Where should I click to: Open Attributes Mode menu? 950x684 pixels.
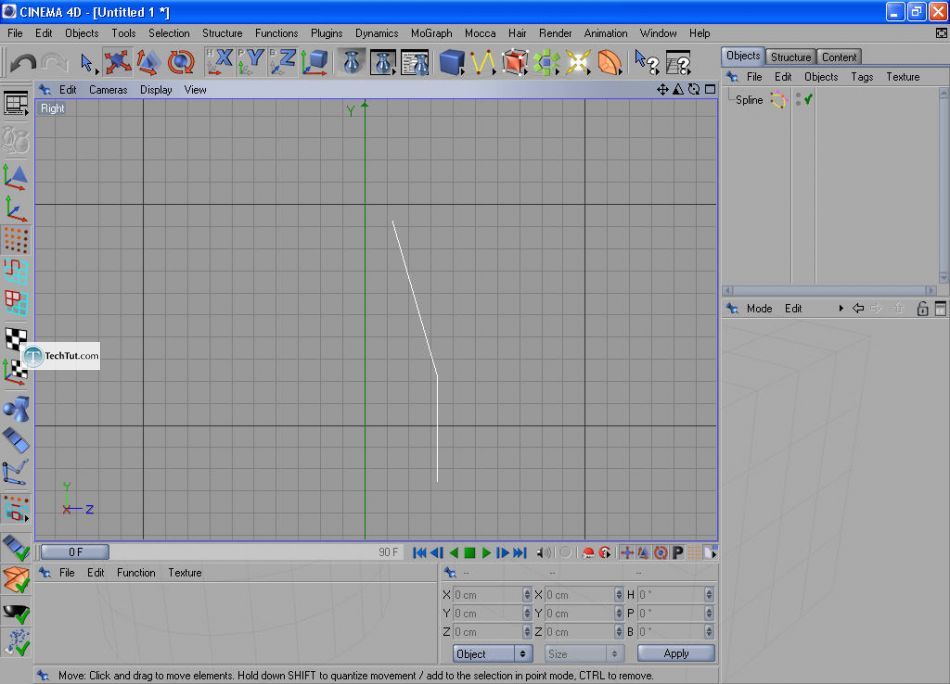click(759, 308)
